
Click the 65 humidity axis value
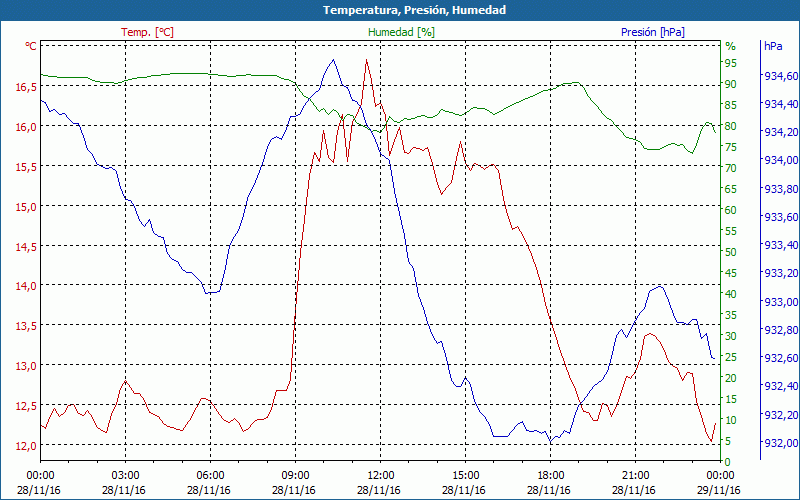point(731,189)
